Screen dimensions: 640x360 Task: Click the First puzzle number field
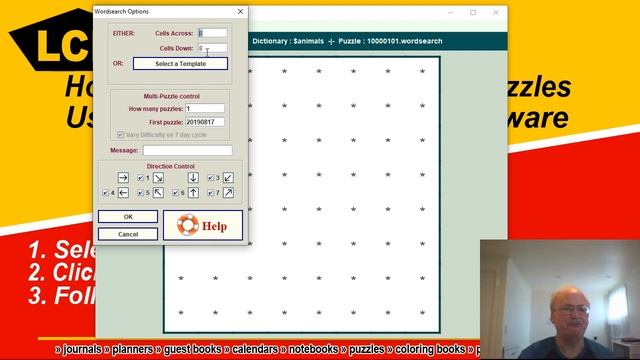(x=205, y=122)
